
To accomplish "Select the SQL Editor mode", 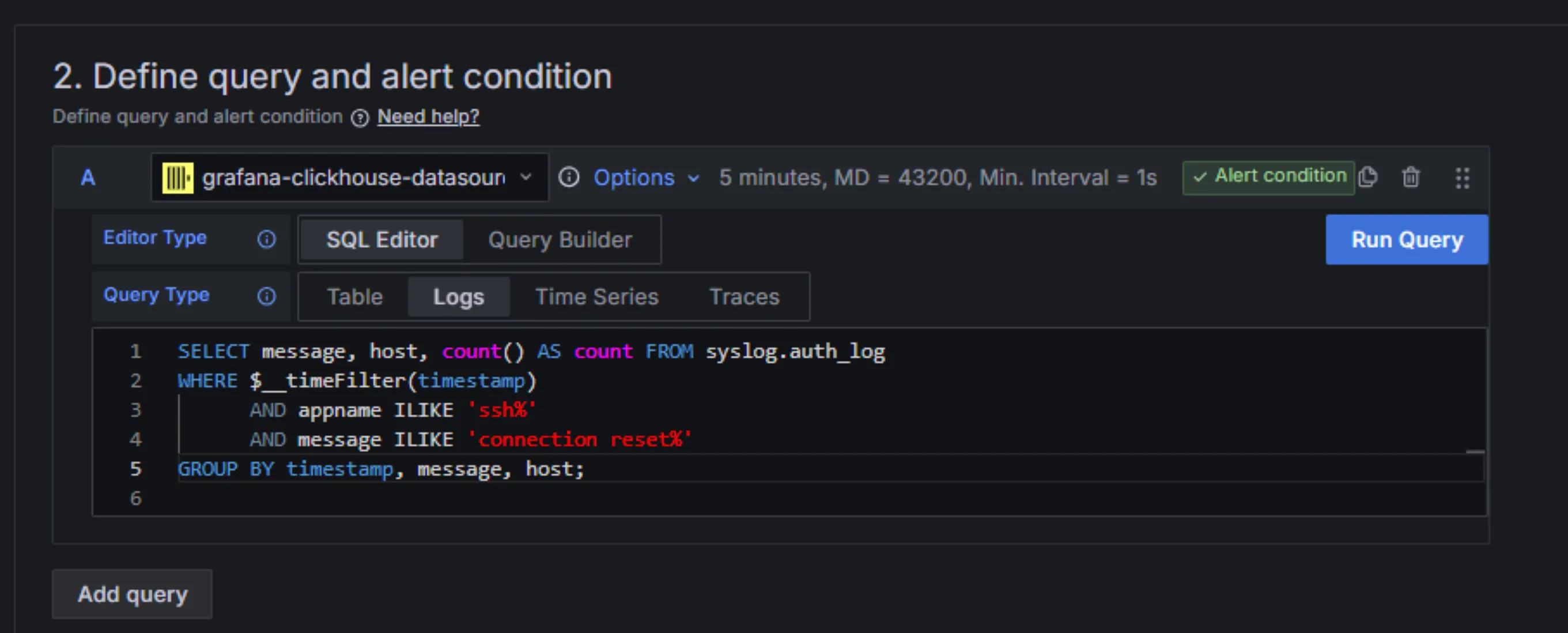I will 381,239.
